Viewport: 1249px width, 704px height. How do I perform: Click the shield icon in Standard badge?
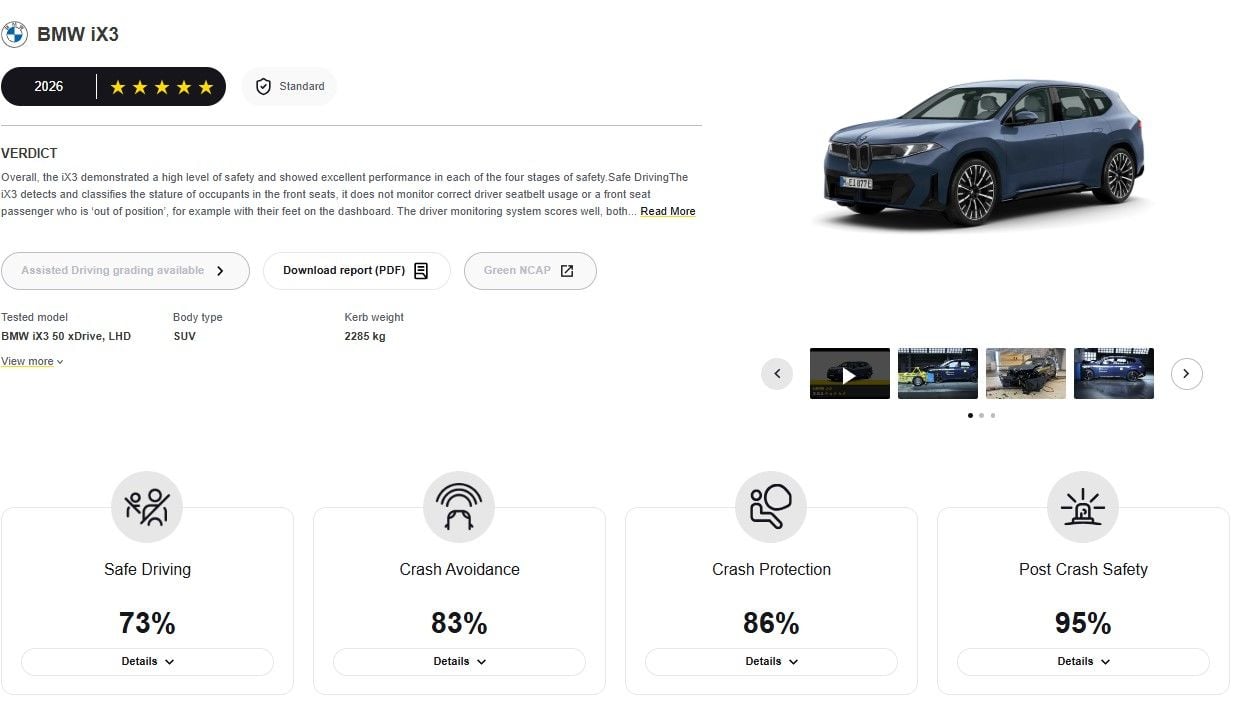point(263,87)
